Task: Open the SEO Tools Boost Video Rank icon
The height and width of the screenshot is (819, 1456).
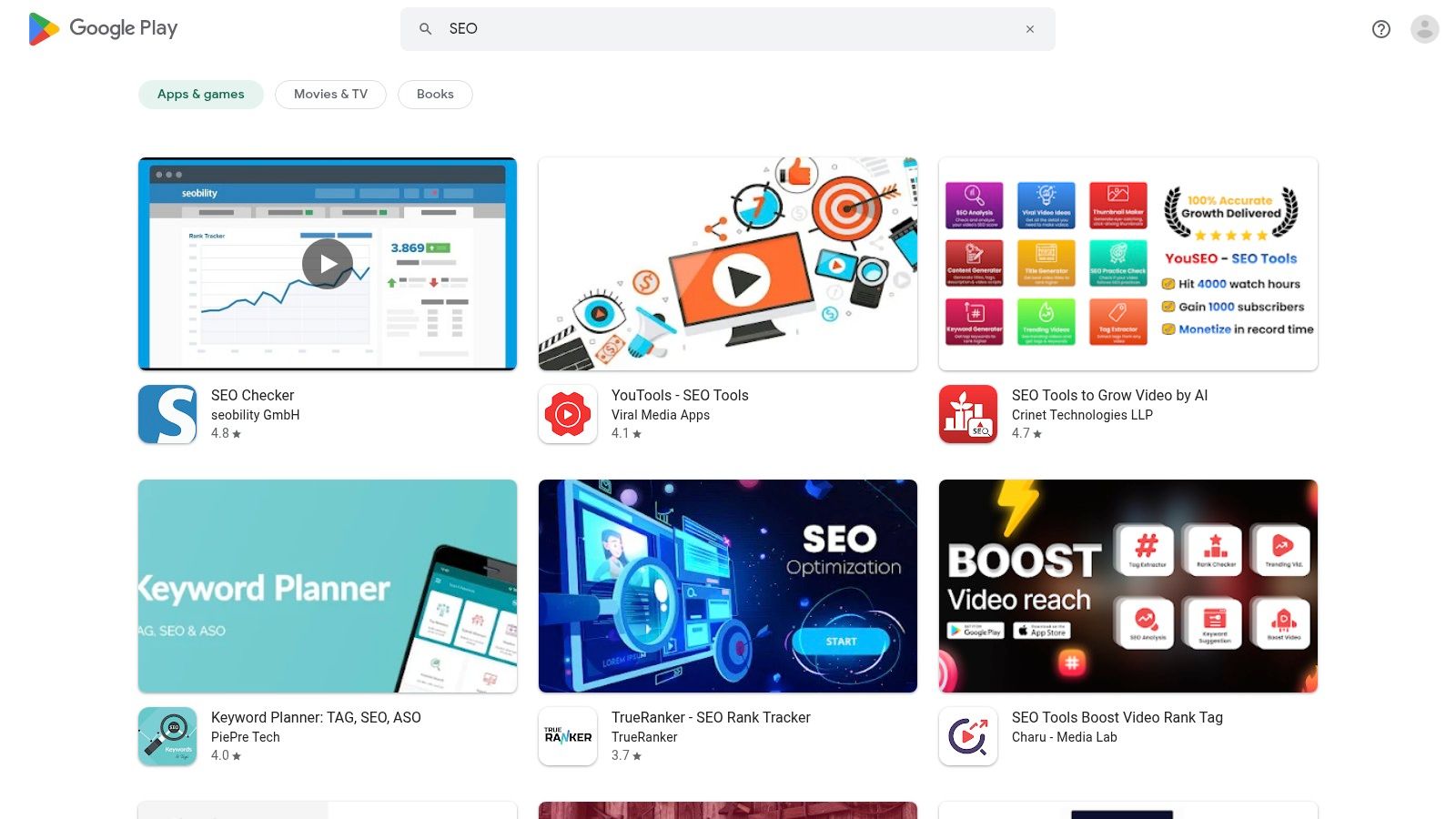Action: tap(968, 736)
